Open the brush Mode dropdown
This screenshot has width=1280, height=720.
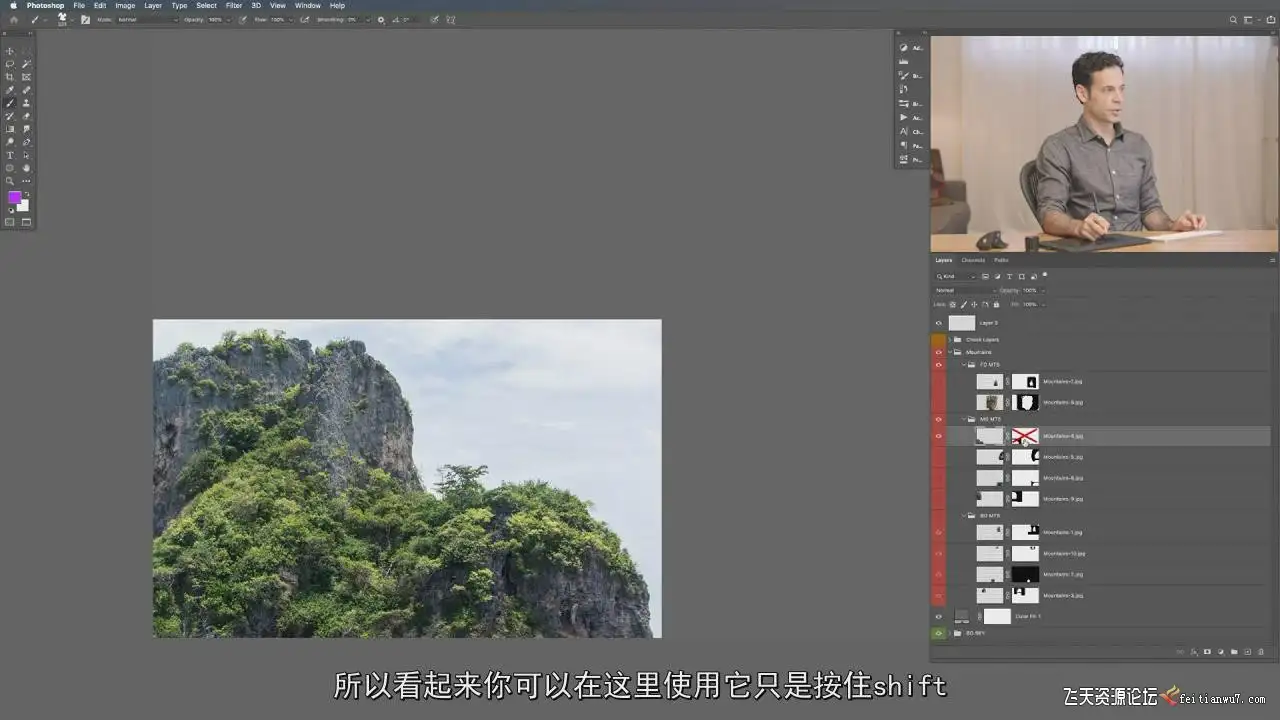click(x=148, y=19)
